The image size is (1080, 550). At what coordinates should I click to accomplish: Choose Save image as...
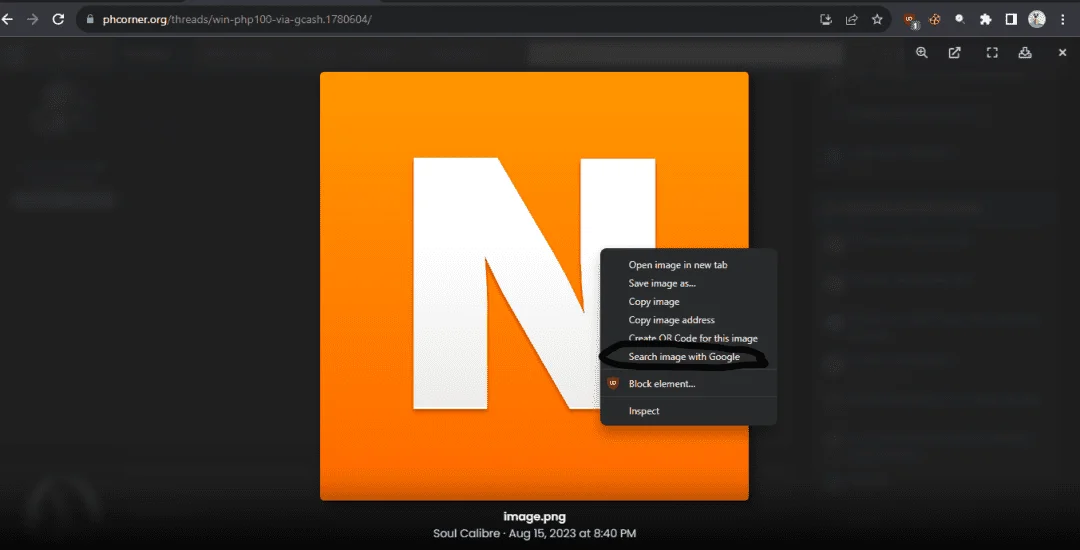click(688, 283)
